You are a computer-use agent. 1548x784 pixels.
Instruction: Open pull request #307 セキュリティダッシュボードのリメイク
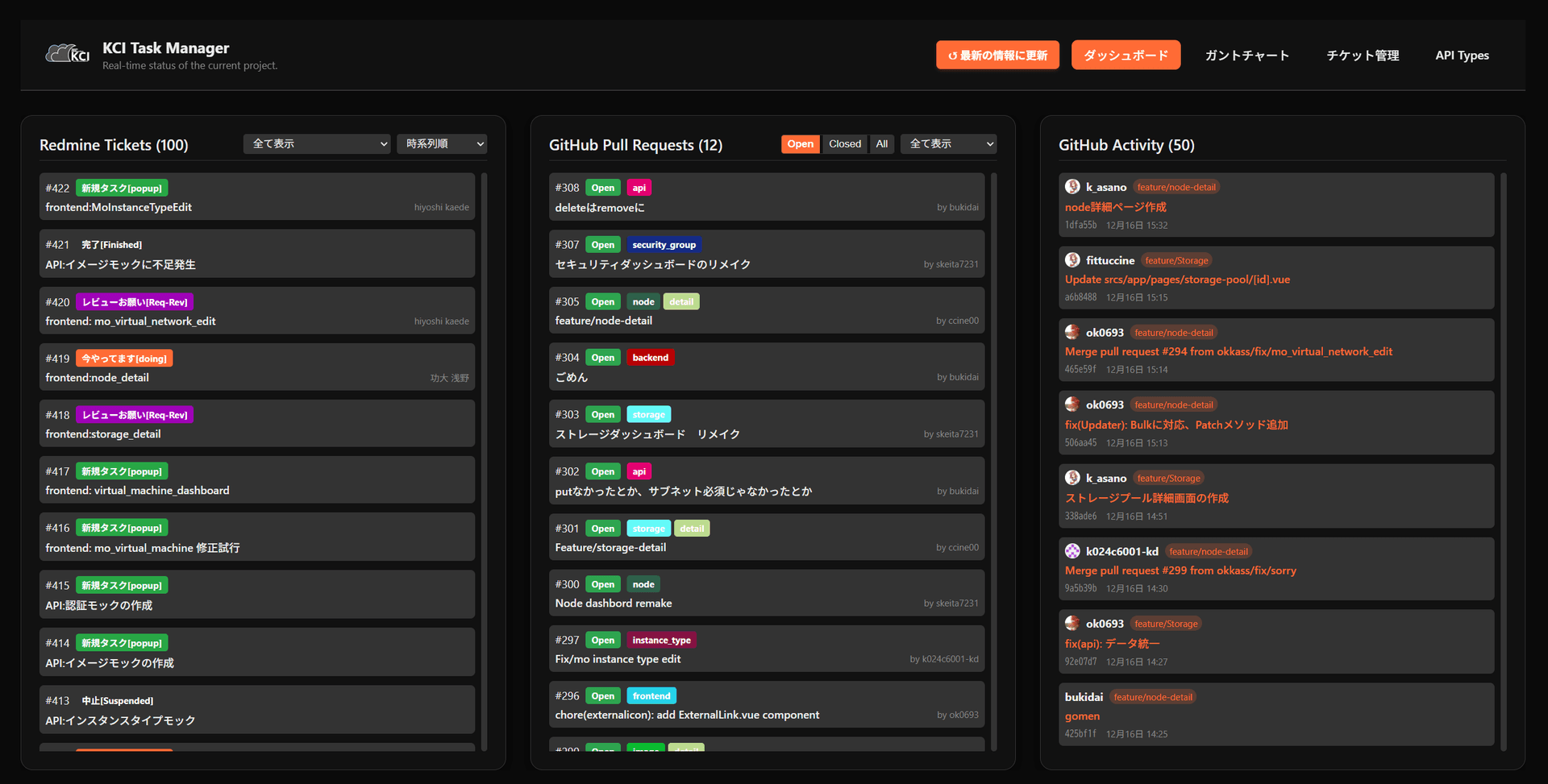tap(652, 264)
